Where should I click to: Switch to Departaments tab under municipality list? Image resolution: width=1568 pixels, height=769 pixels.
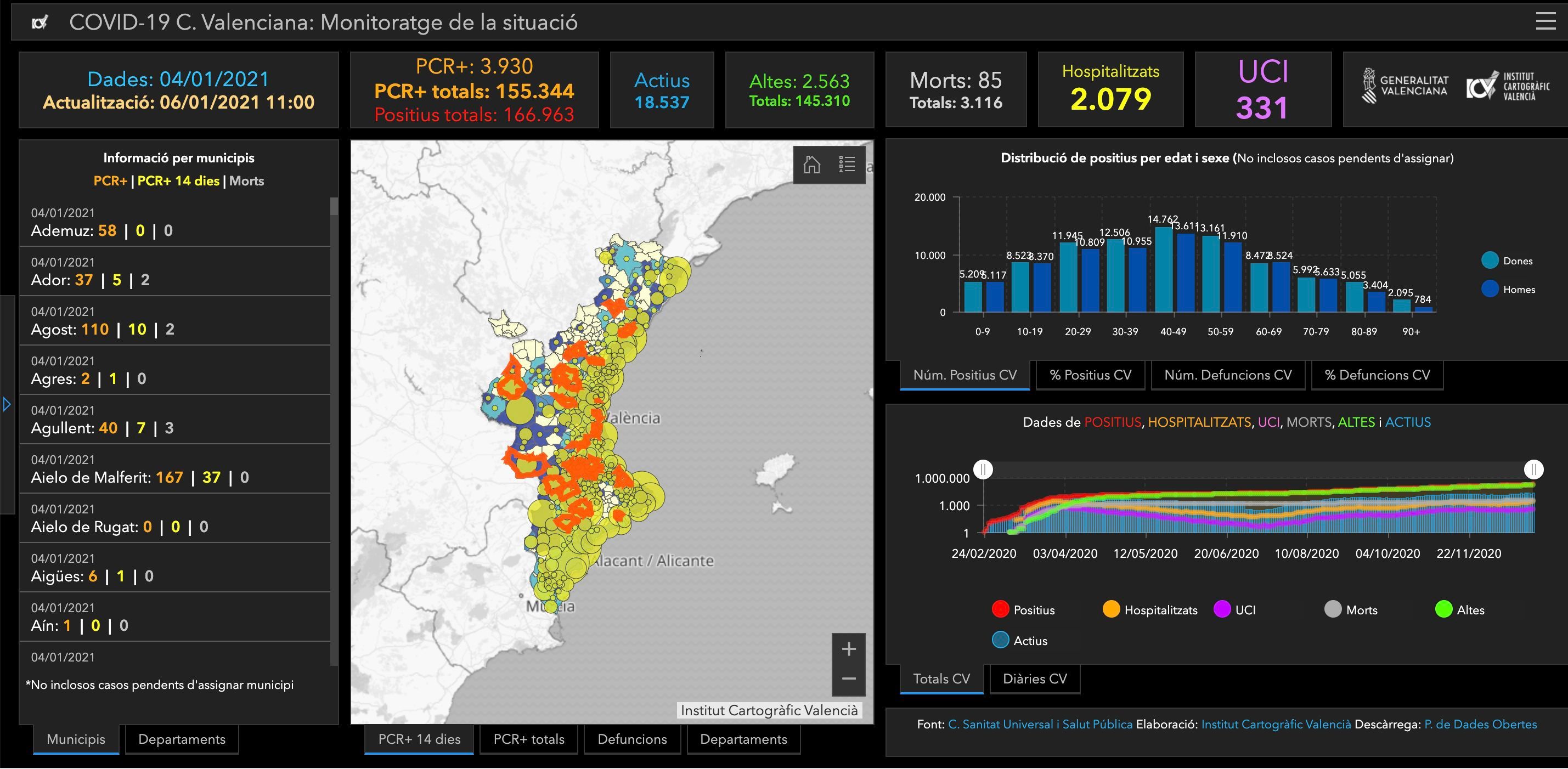click(x=182, y=739)
